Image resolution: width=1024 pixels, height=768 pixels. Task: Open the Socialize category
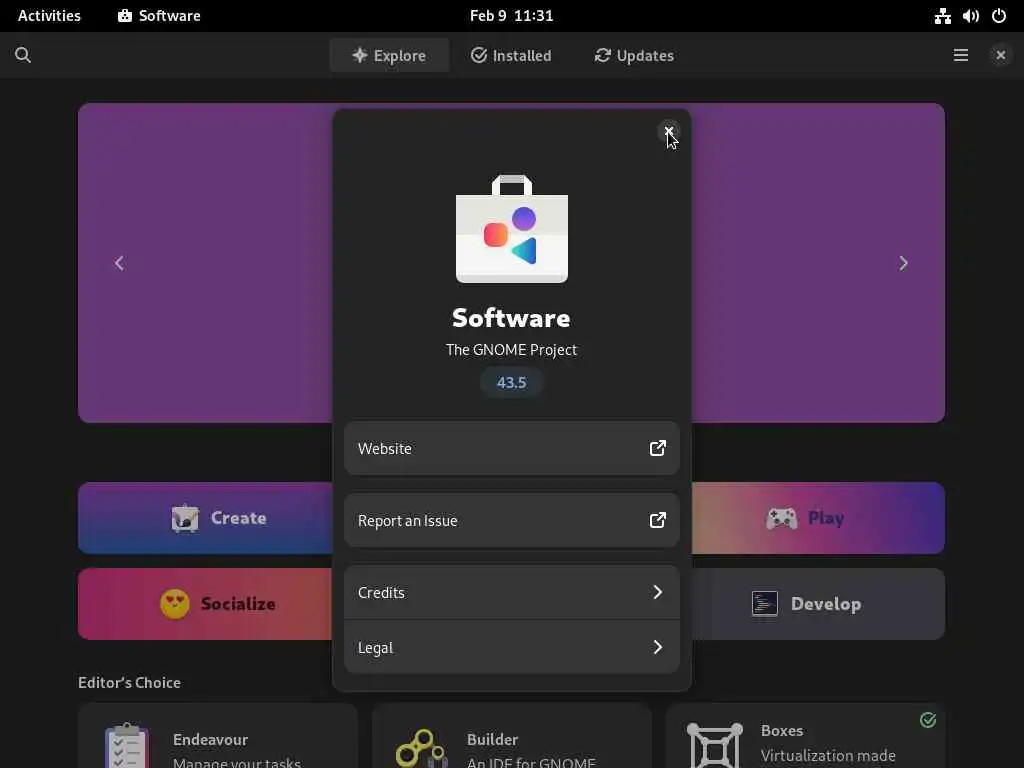point(206,603)
